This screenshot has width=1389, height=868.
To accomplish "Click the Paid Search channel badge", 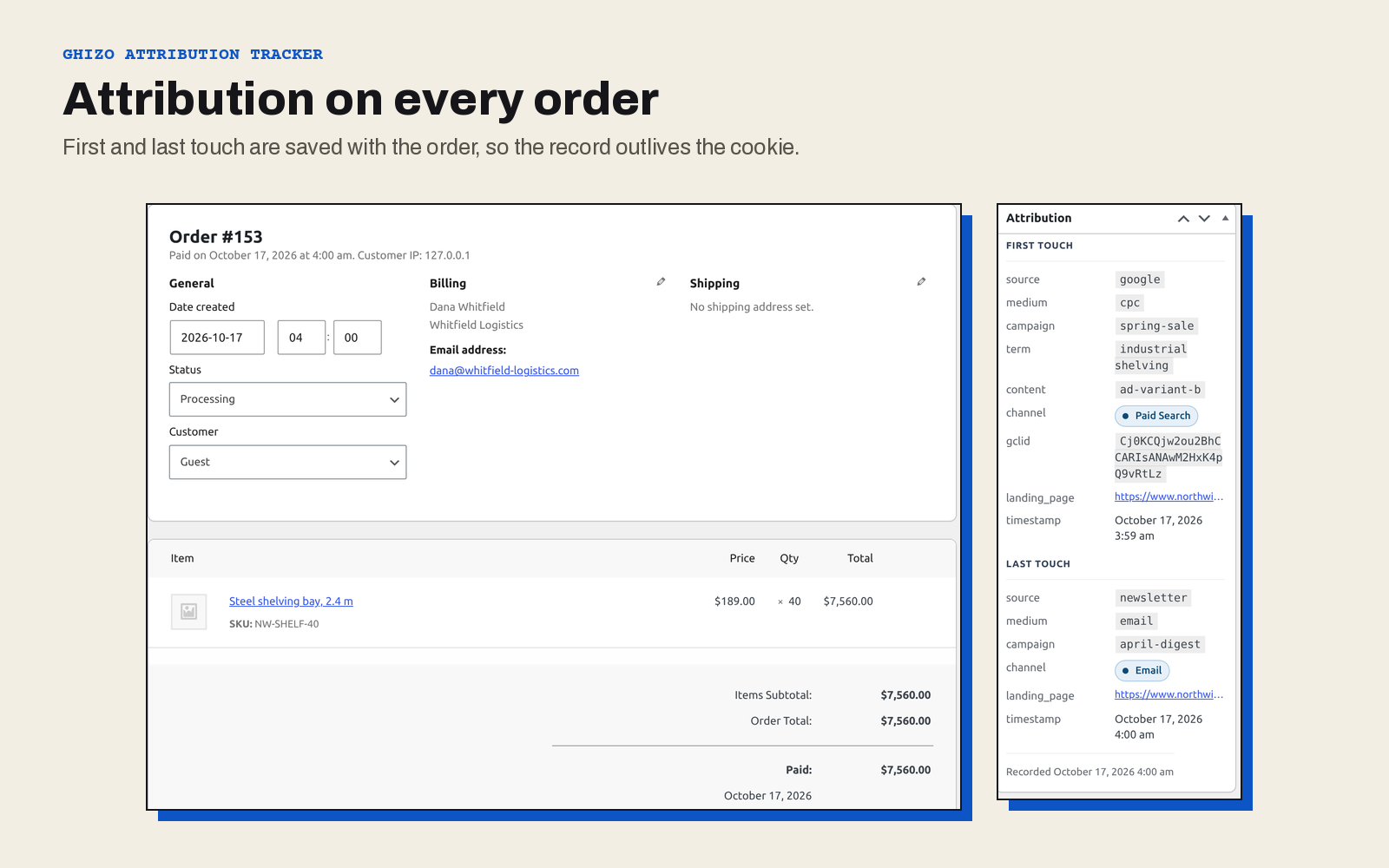I will [x=1156, y=416].
